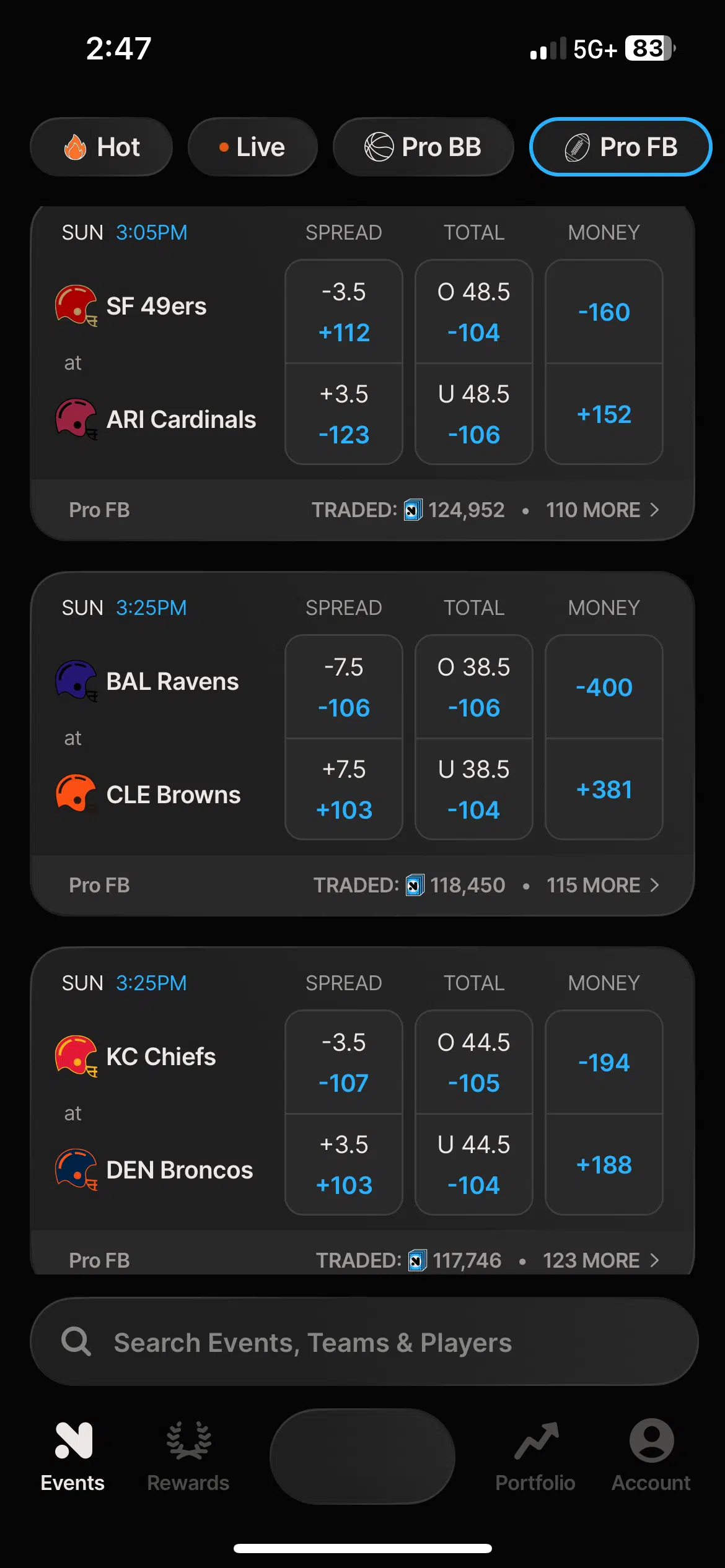This screenshot has width=725, height=1568.
Task: Expand 115 MORE markets for Ravens game
Action: pyautogui.click(x=602, y=885)
